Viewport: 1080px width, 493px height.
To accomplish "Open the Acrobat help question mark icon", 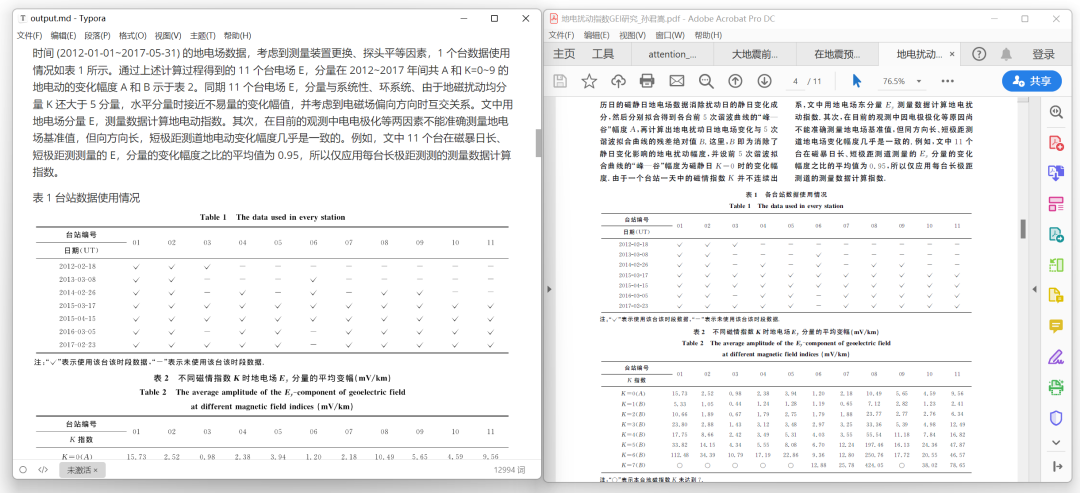I will (x=979, y=54).
